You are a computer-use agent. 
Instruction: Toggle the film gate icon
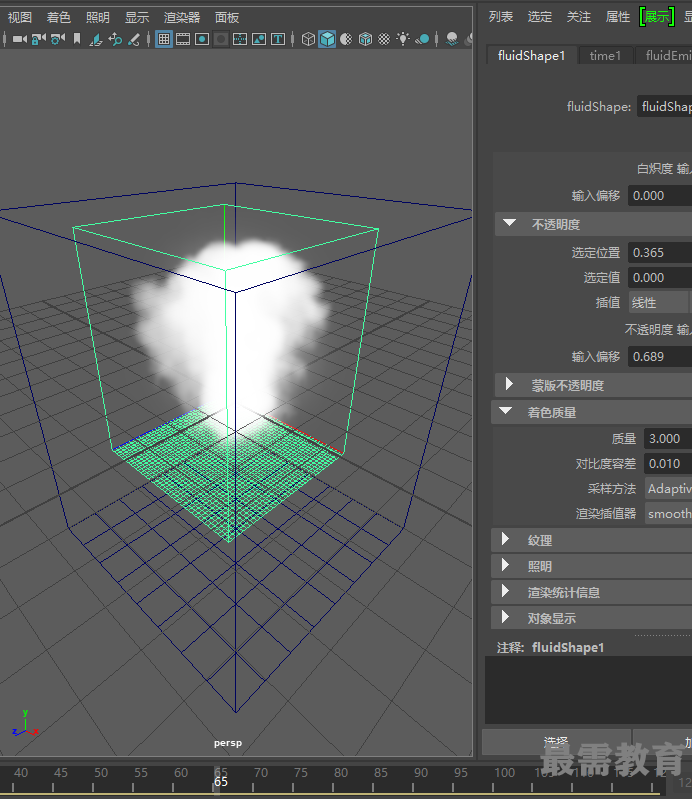183,39
